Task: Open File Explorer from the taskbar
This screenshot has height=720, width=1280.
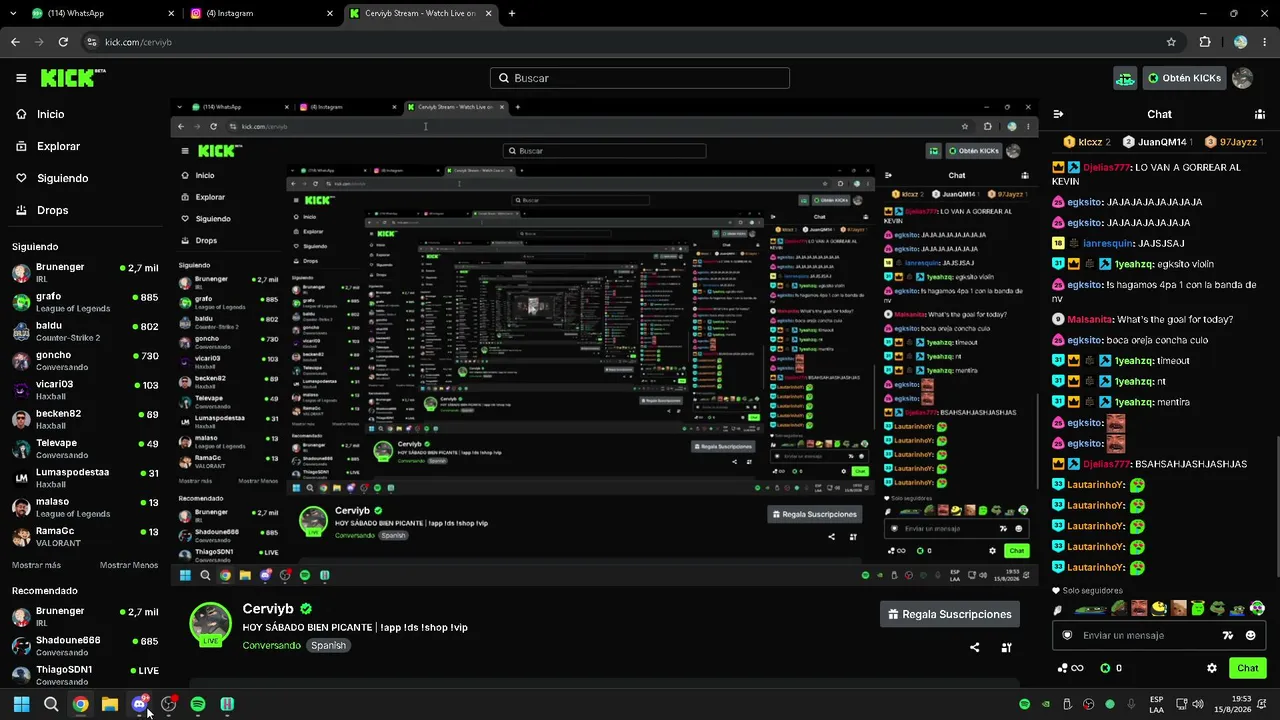Action: [x=110, y=704]
